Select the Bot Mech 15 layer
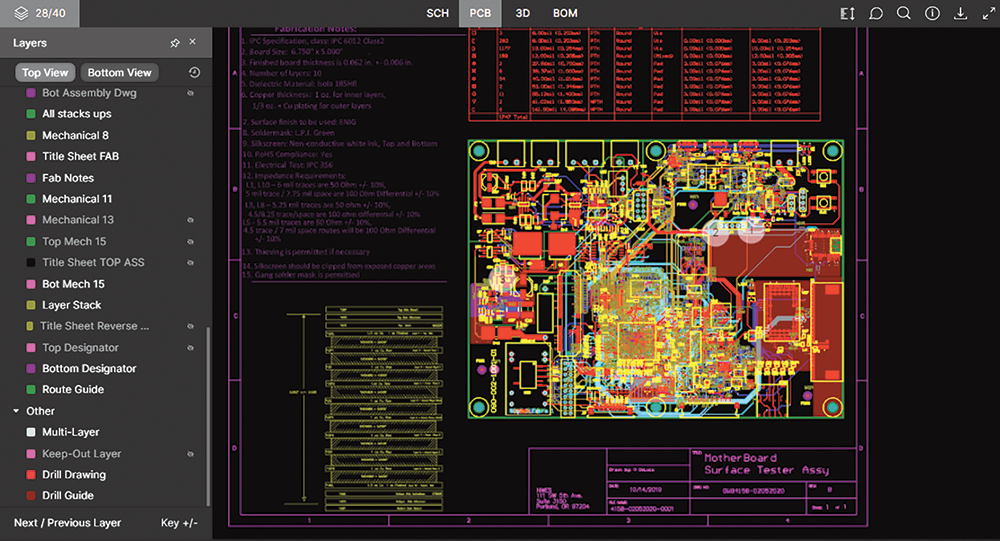 [x=73, y=284]
